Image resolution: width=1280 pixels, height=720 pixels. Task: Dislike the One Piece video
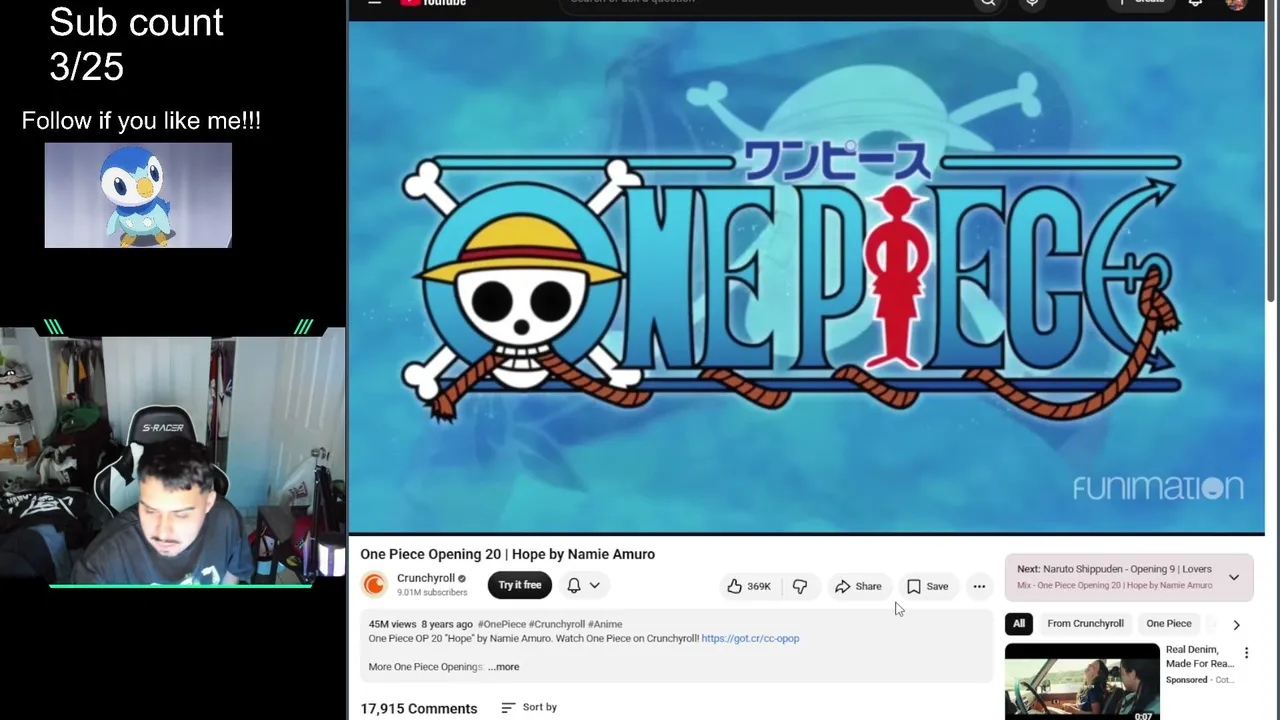click(800, 586)
